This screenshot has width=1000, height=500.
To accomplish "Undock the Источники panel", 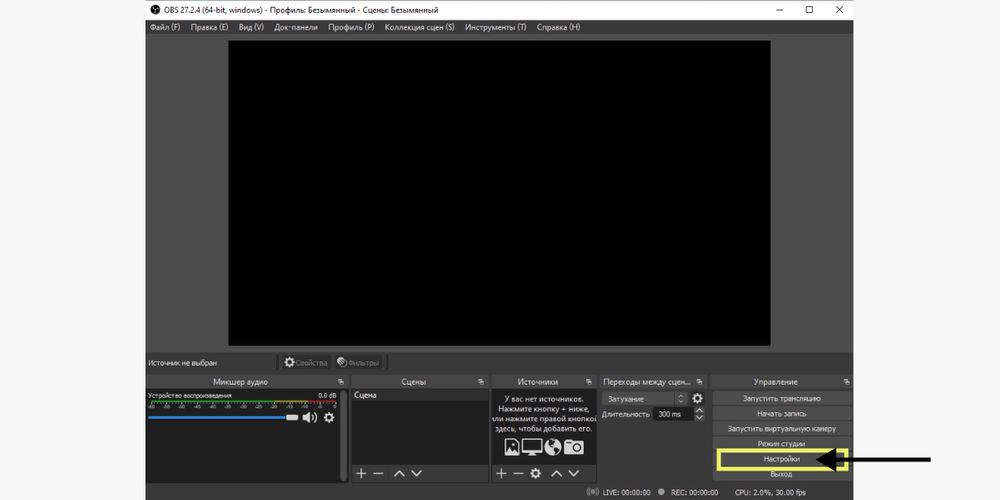I will 588,382.
